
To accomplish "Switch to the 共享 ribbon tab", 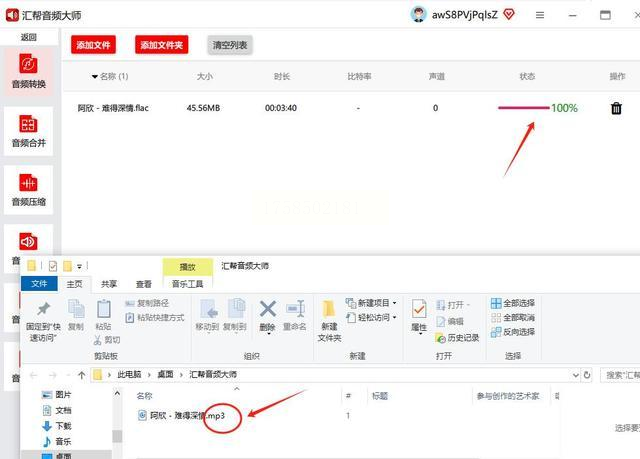I will (109, 284).
